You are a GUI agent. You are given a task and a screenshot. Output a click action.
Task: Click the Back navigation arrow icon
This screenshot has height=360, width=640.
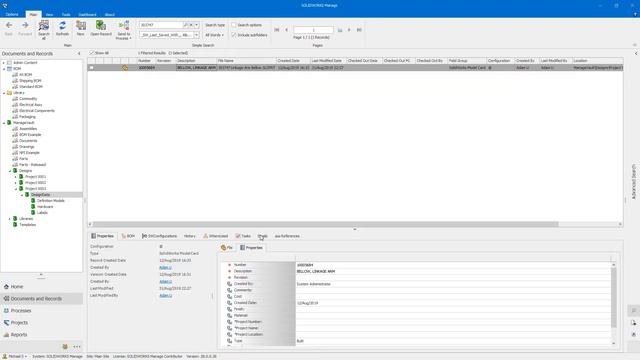9,25
